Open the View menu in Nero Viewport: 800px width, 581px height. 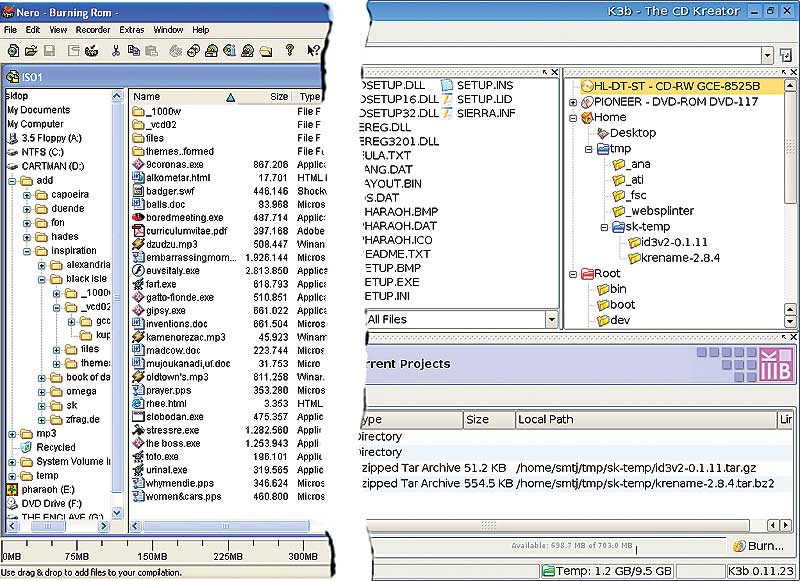coord(58,30)
